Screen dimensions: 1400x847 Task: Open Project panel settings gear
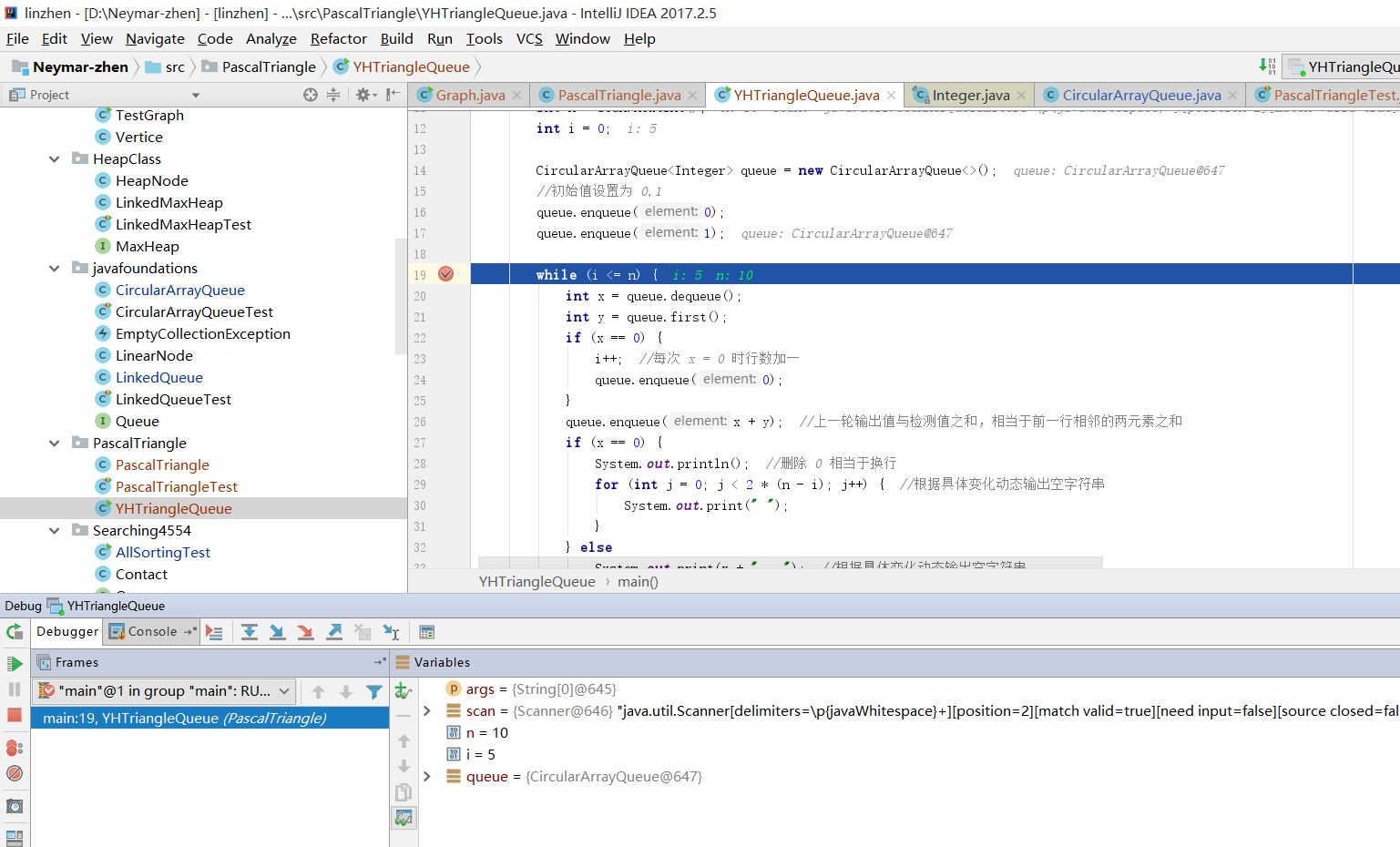click(x=364, y=95)
